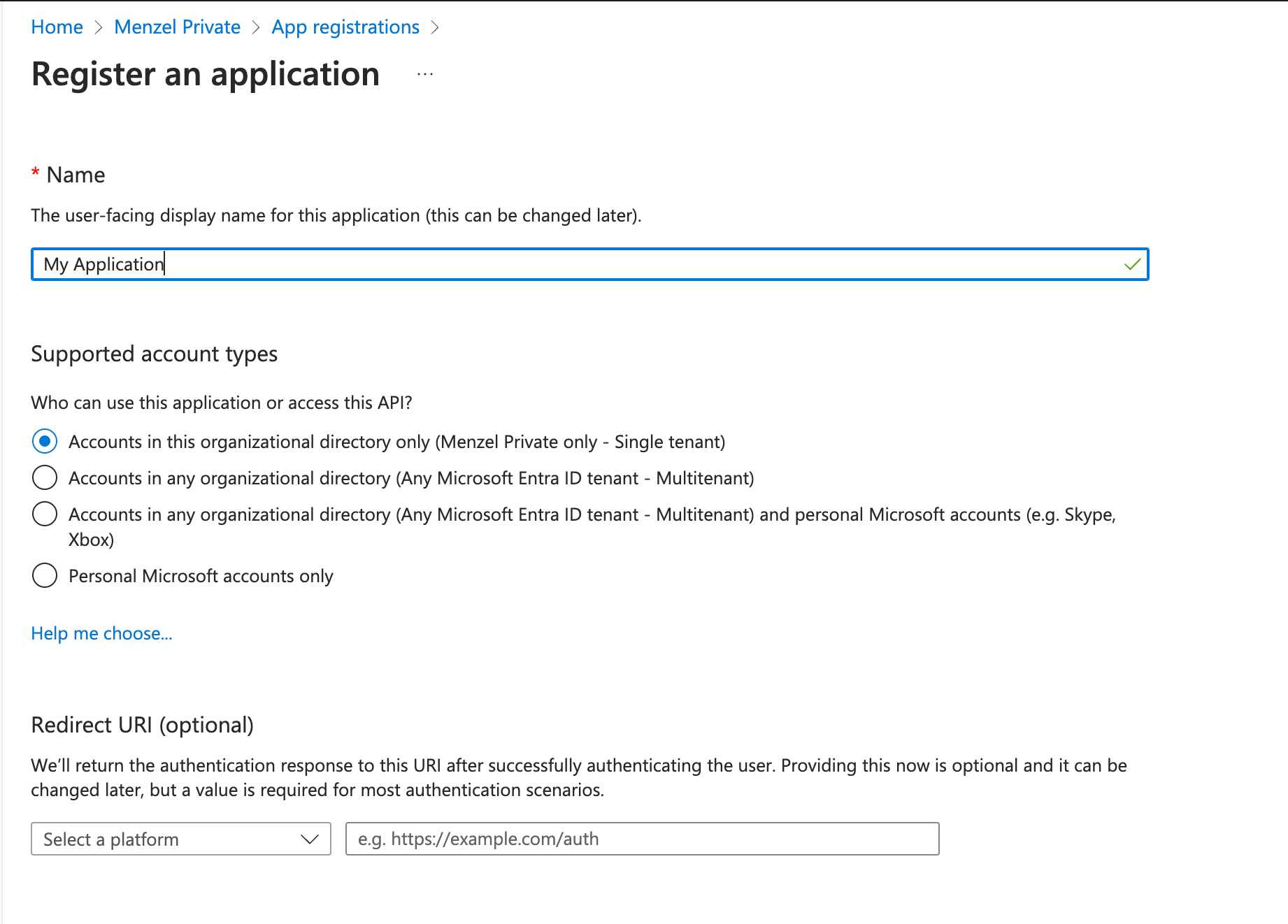
Task: Click the Register an application page title
Action: click(206, 74)
